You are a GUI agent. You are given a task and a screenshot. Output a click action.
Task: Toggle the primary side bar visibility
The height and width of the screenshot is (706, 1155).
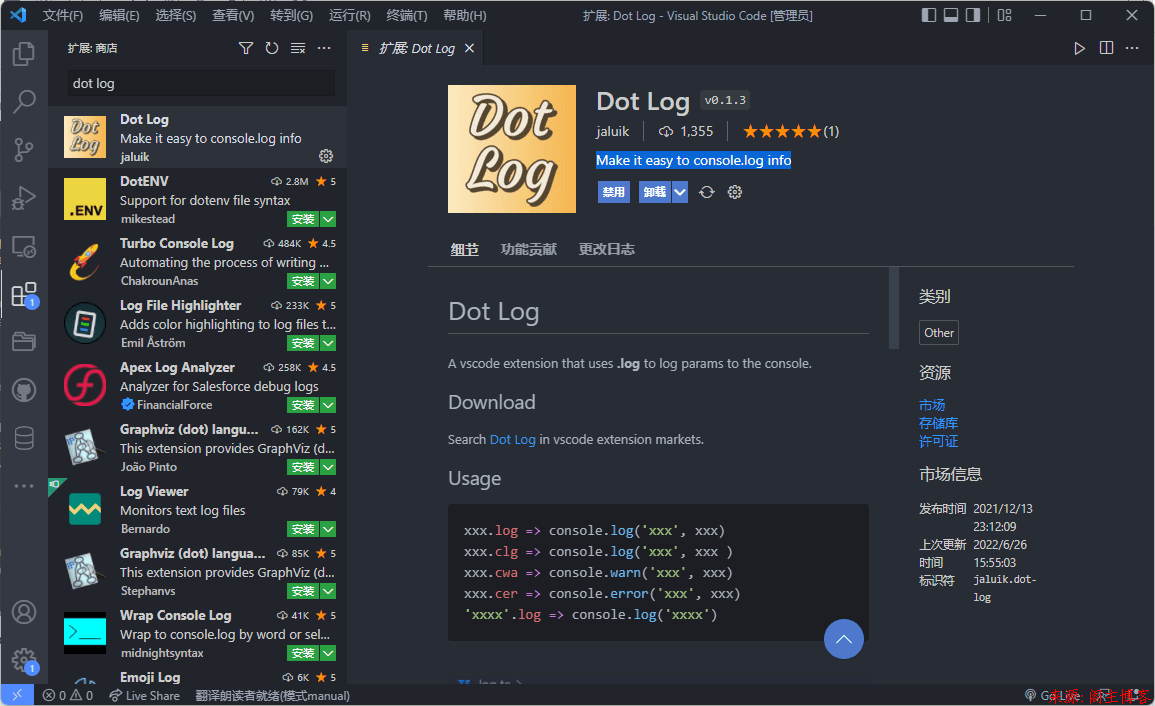[929, 15]
